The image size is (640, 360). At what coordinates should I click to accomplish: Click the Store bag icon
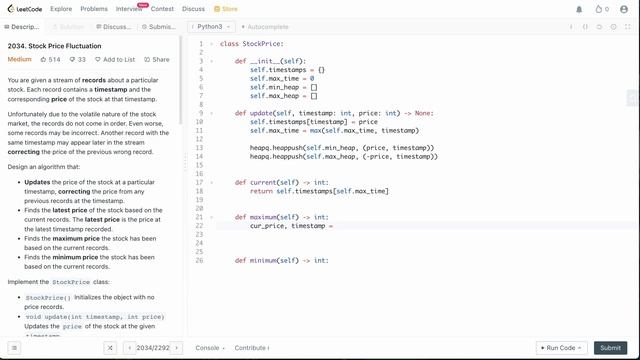[217, 9]
